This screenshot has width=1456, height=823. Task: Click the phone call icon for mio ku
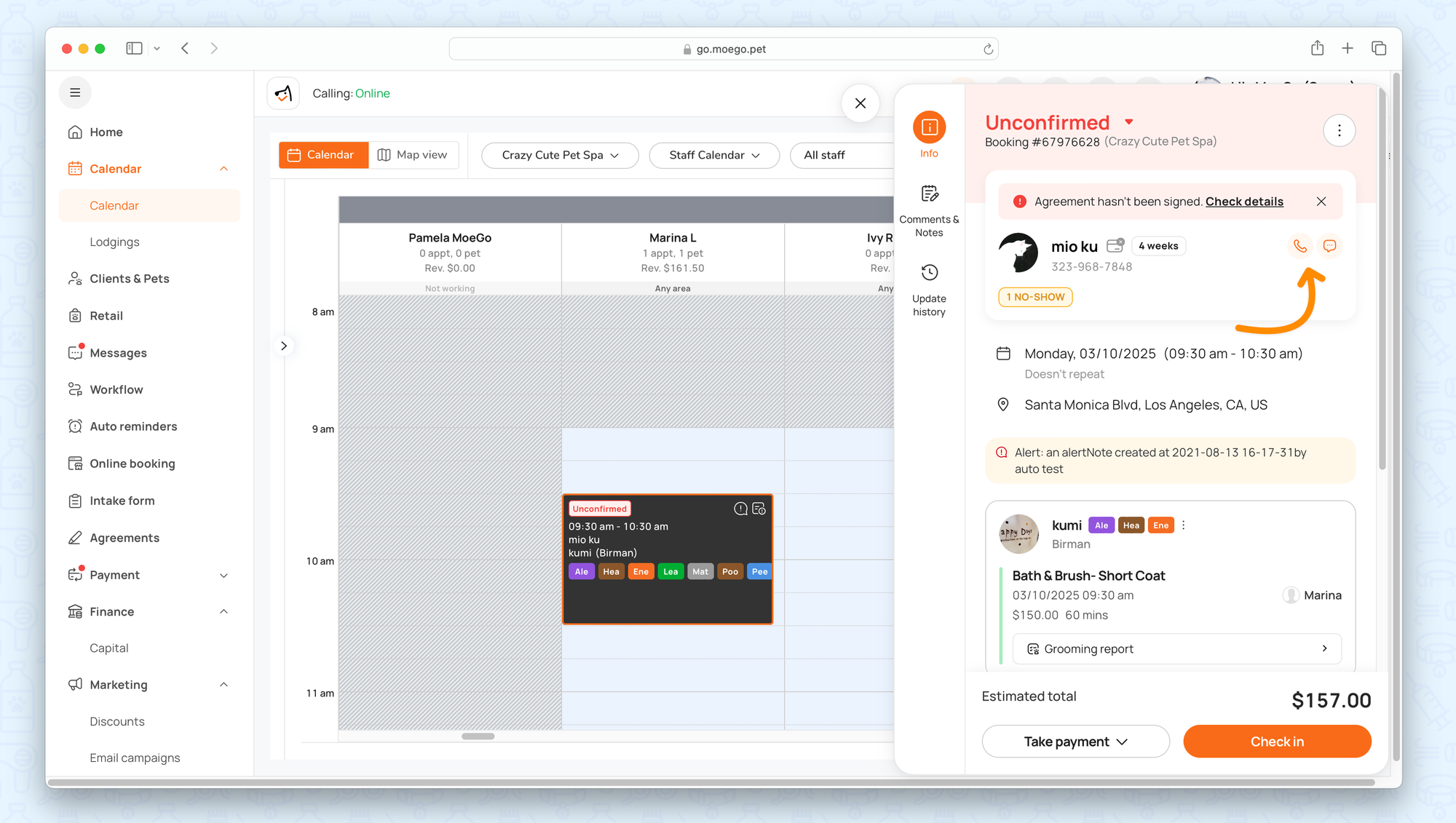[x=1299, y=246]
